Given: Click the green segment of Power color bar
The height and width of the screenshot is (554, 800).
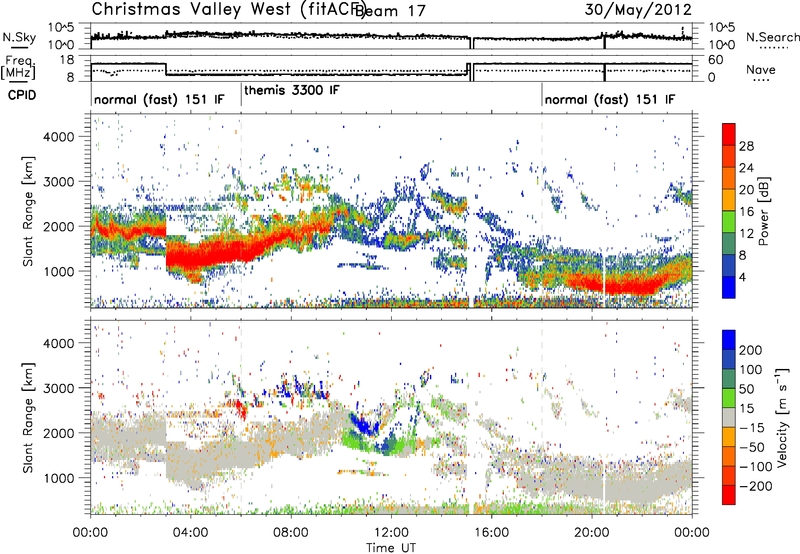Looking at the screenshot, I should (x=729, y=222).
